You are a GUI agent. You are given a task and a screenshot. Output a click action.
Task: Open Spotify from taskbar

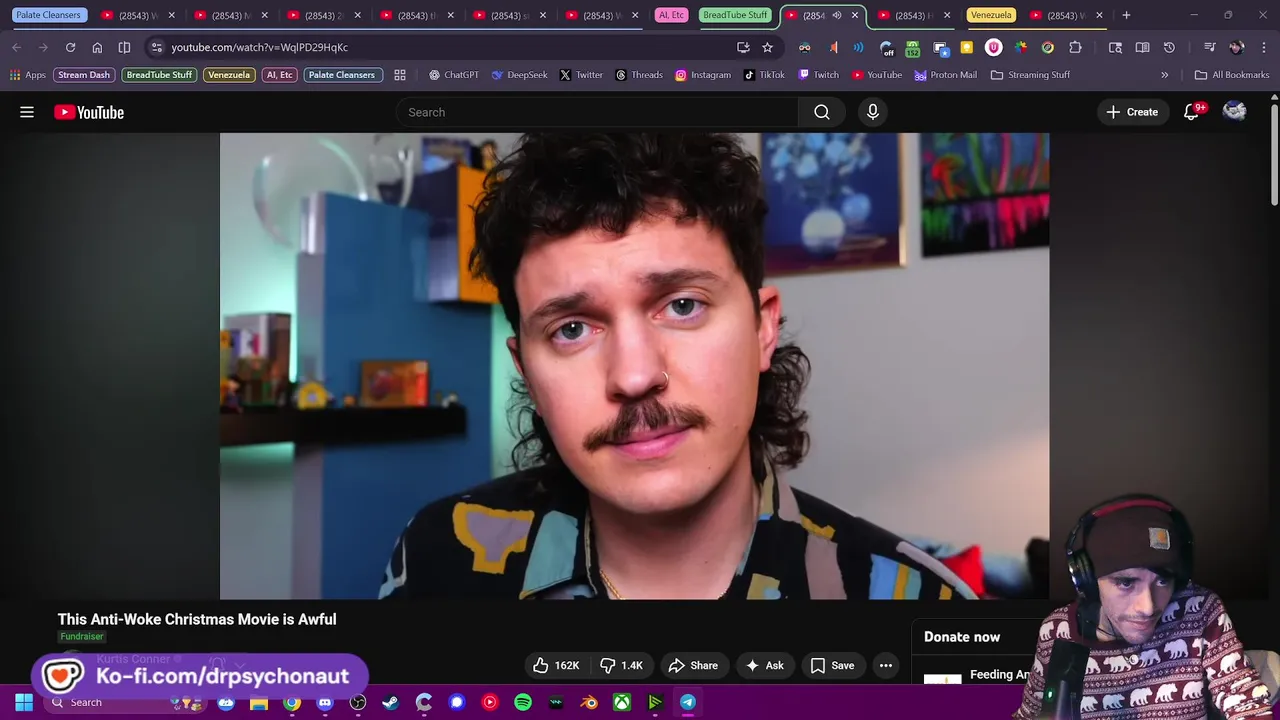click(523, 702)
